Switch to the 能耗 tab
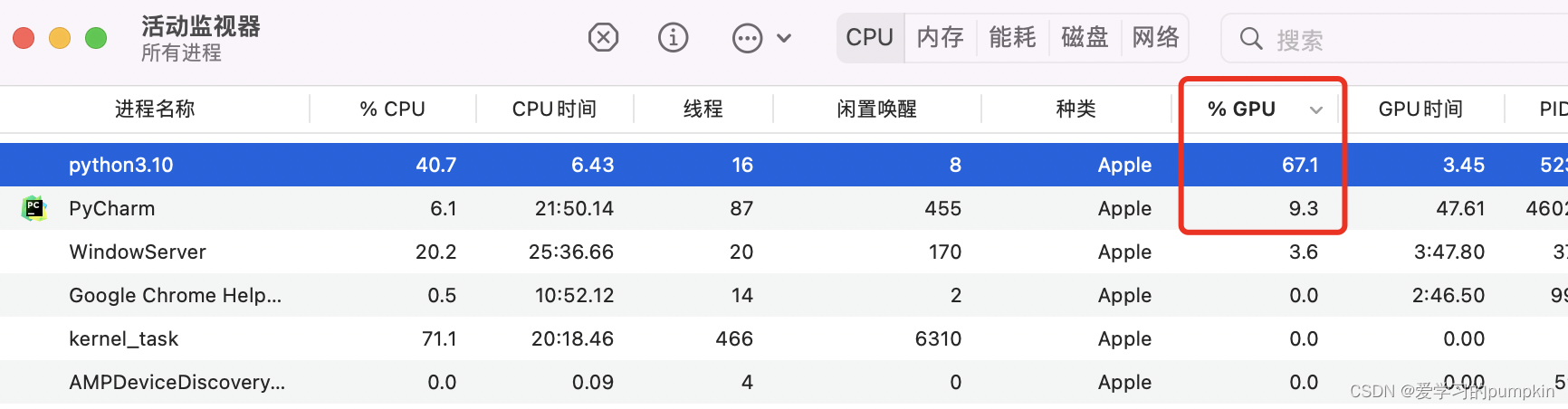The width and height of the screenshot is (1568, 409). point(1012,37)
